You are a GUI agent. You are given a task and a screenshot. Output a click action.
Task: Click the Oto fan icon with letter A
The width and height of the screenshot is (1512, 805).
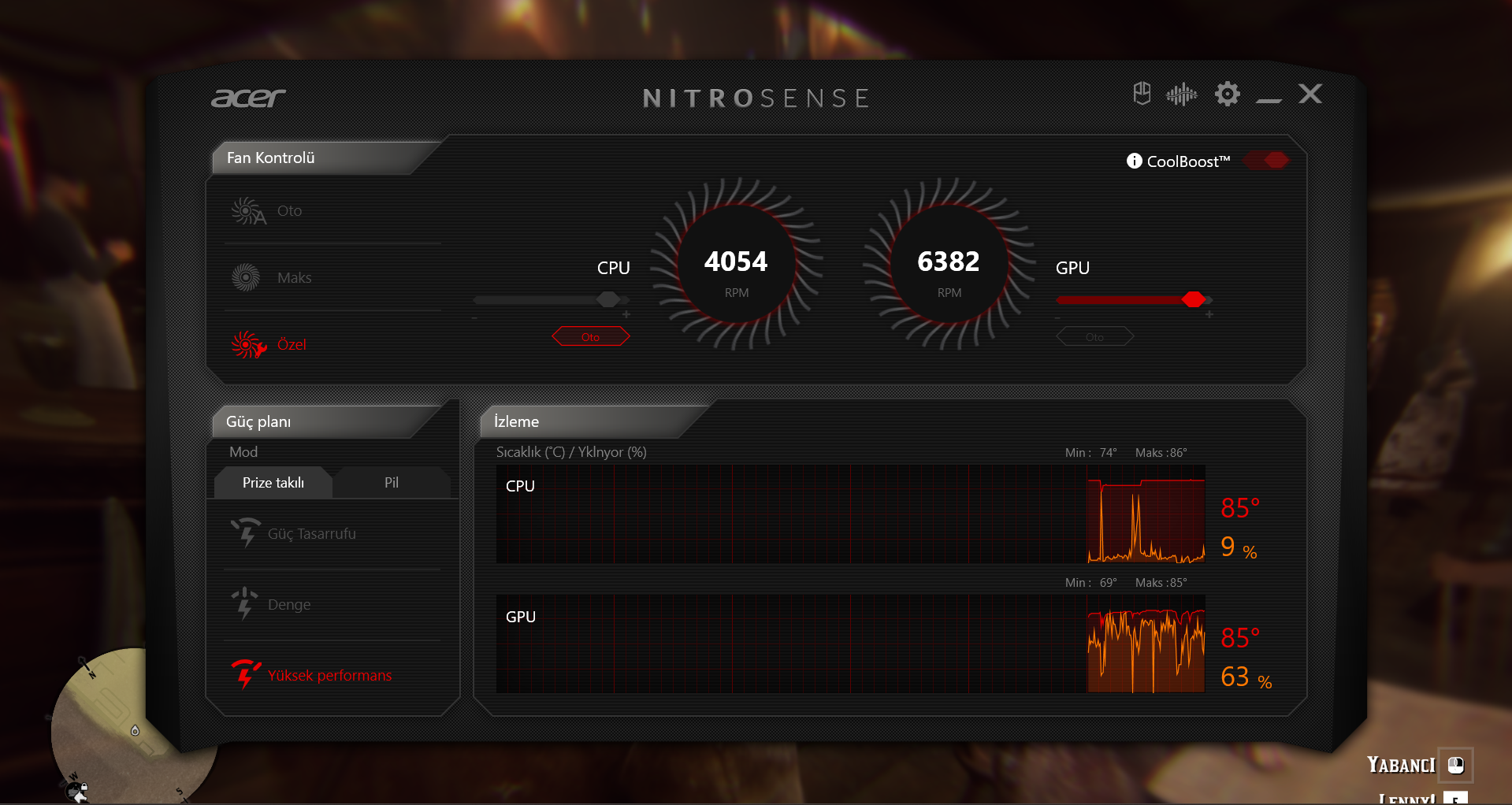coord(248,211)
